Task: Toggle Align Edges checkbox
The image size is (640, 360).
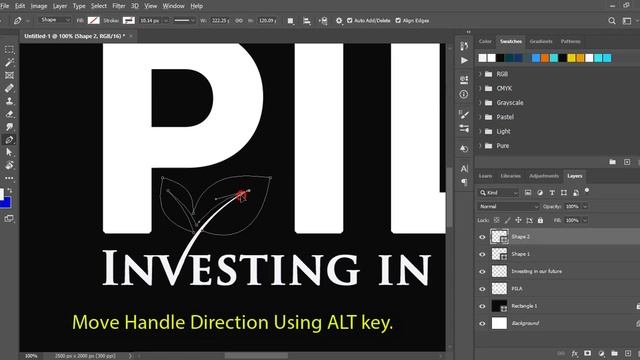Action: [398, 20]
